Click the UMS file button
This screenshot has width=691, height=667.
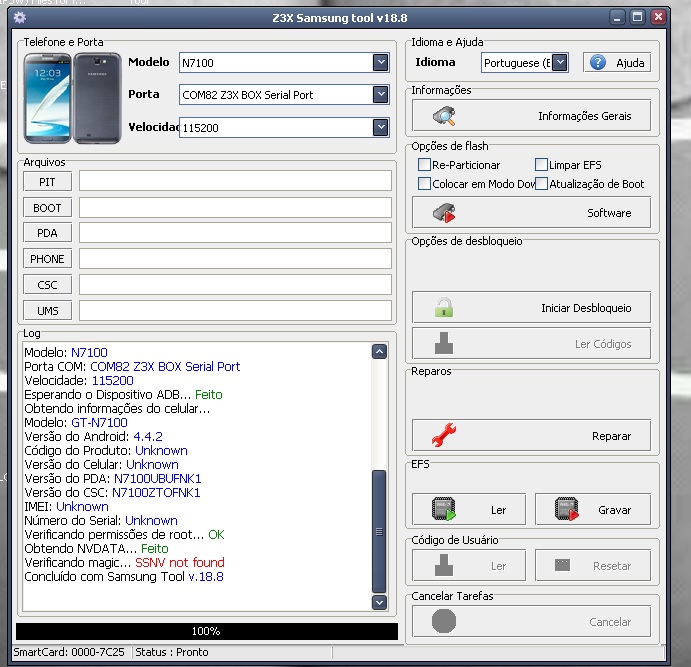[x=47, y=311]
